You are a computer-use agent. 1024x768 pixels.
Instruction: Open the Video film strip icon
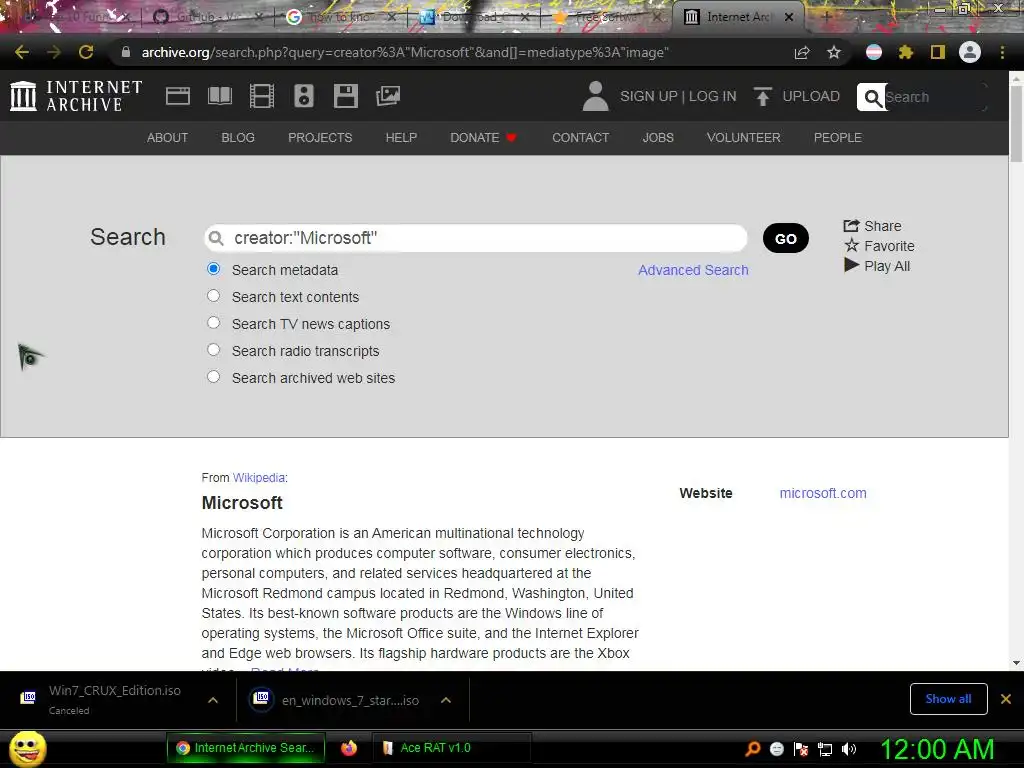coord(261,96)
